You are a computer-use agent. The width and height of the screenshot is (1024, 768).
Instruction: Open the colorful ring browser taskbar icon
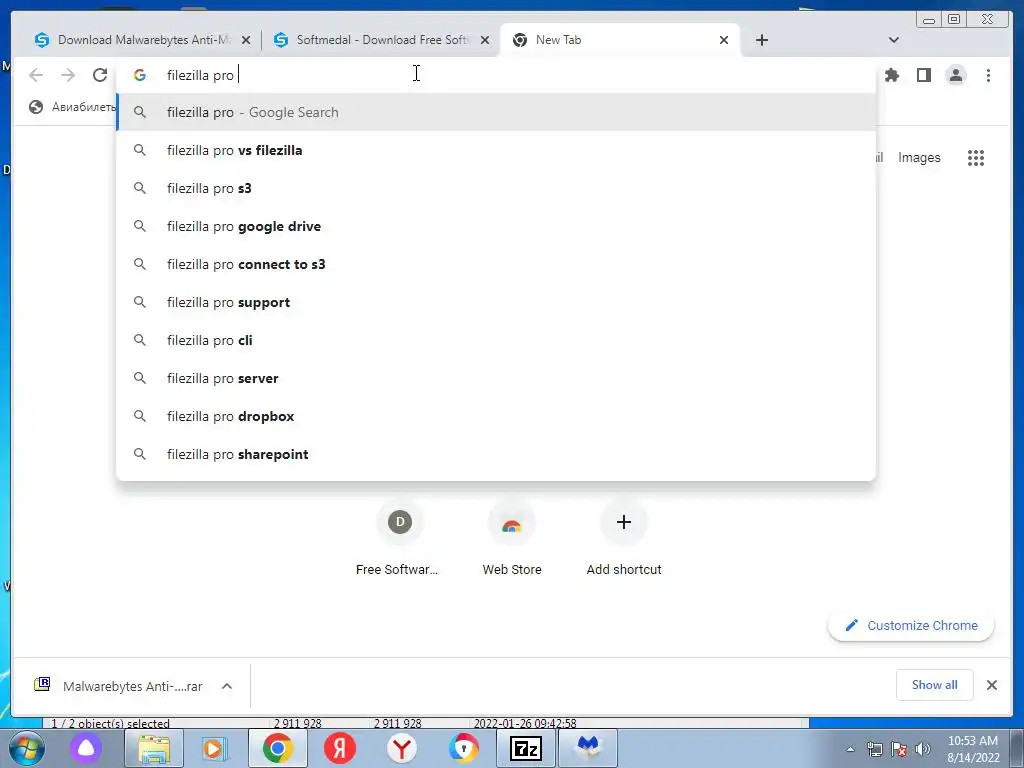(464, 748)
